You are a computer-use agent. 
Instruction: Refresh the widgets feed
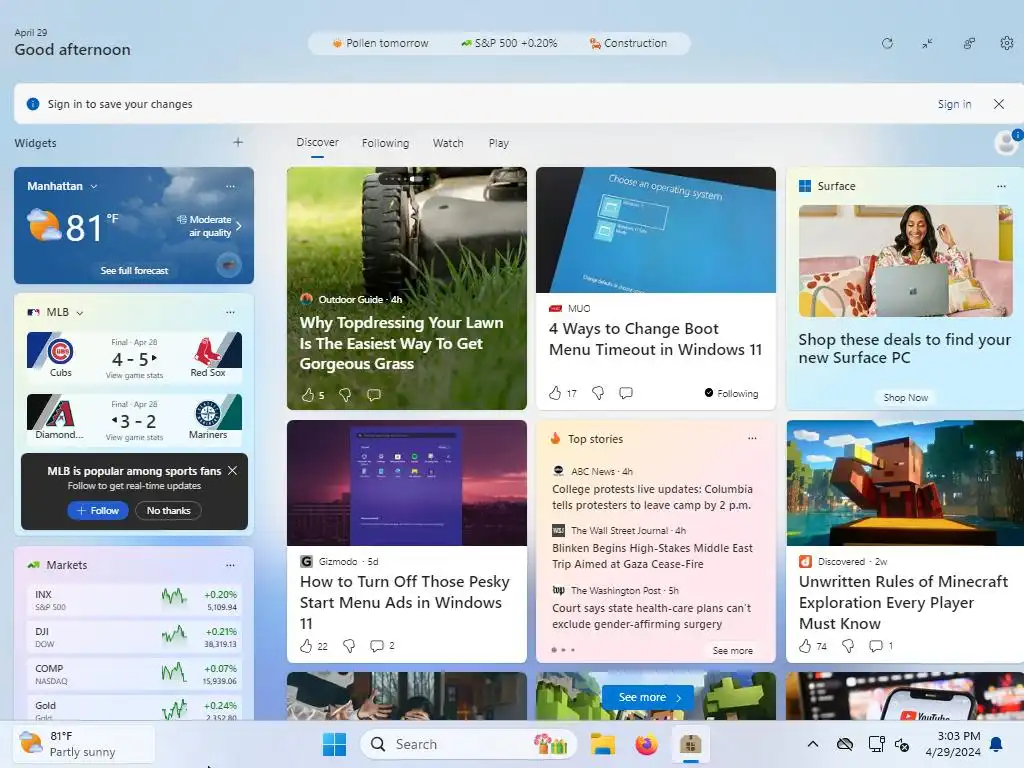pyautogui.click(x=887, y=43)
